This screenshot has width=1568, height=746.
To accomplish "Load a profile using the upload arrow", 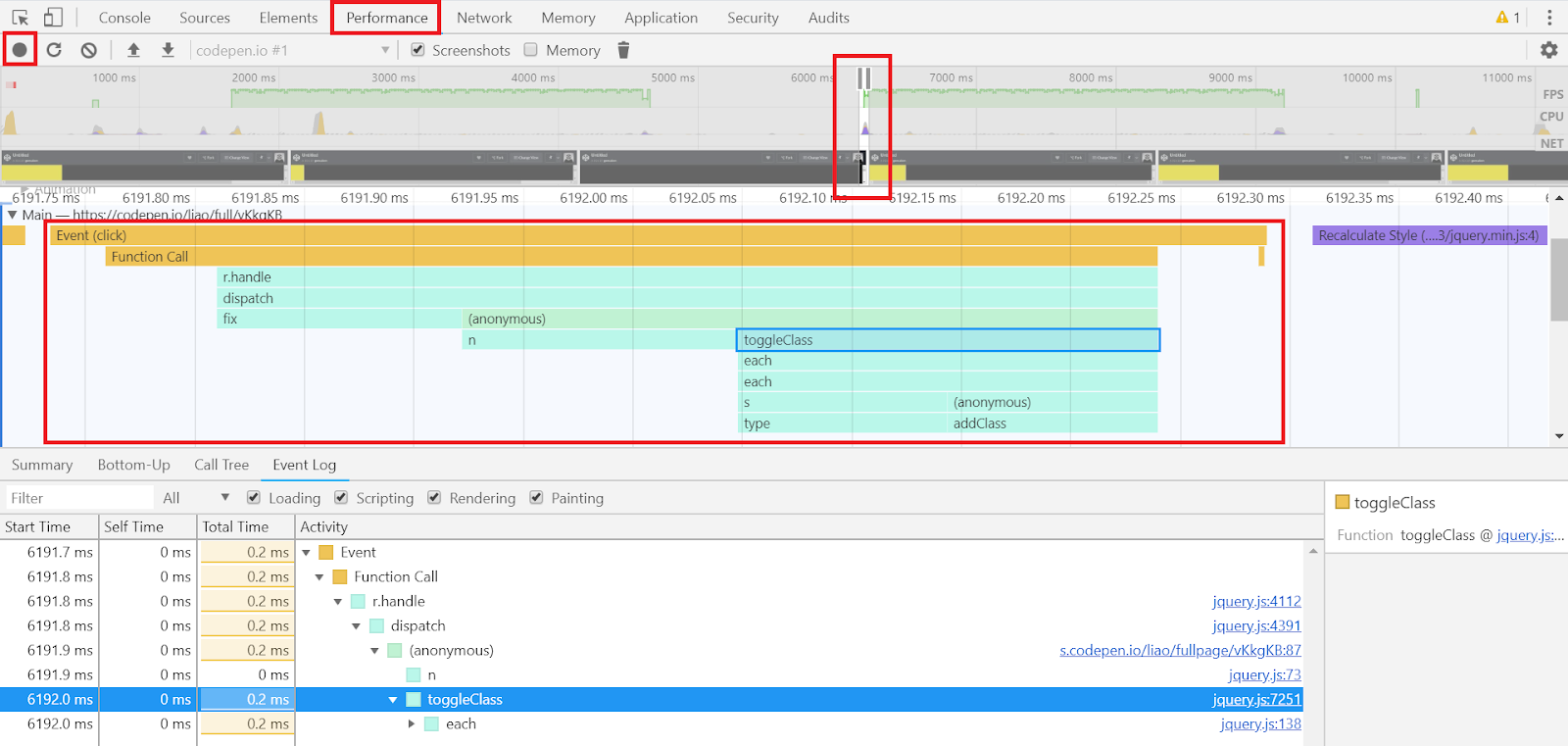I will (134, 50).
